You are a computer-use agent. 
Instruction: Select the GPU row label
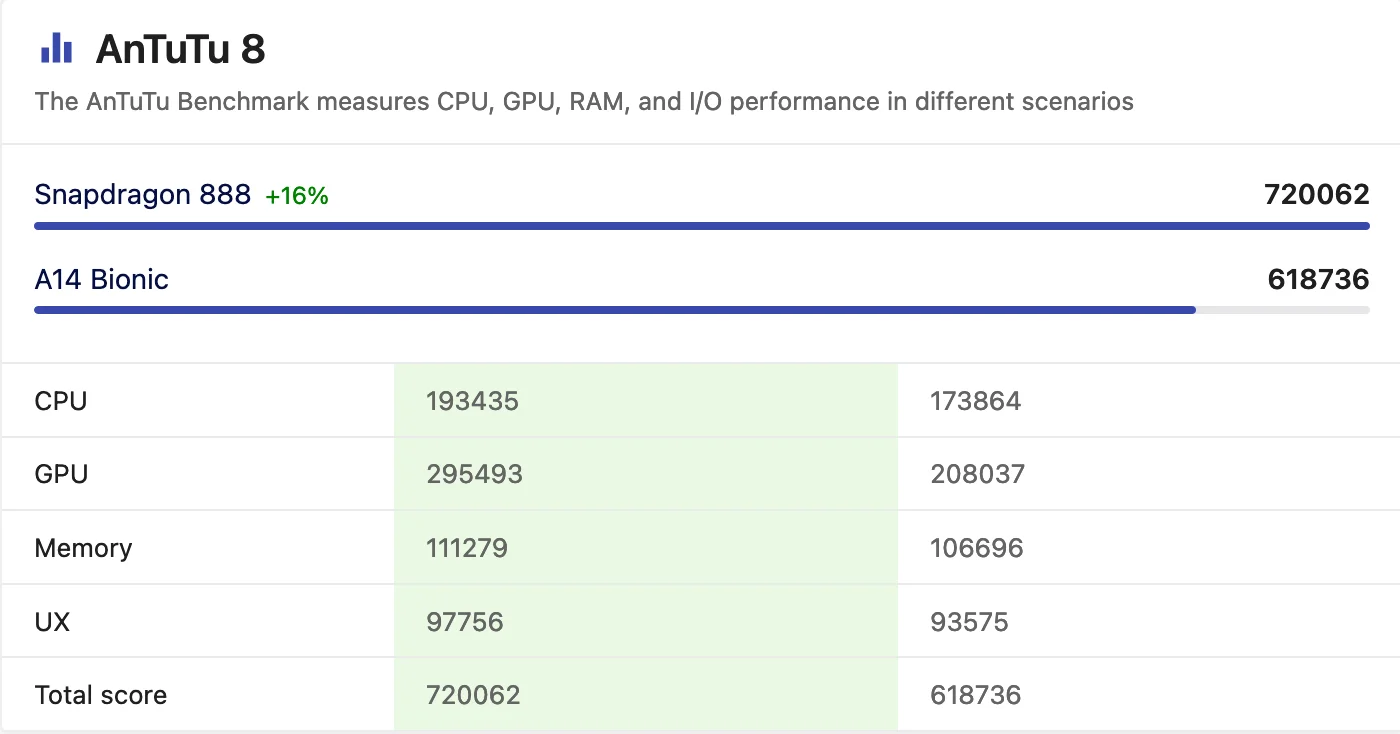point(61,474)
